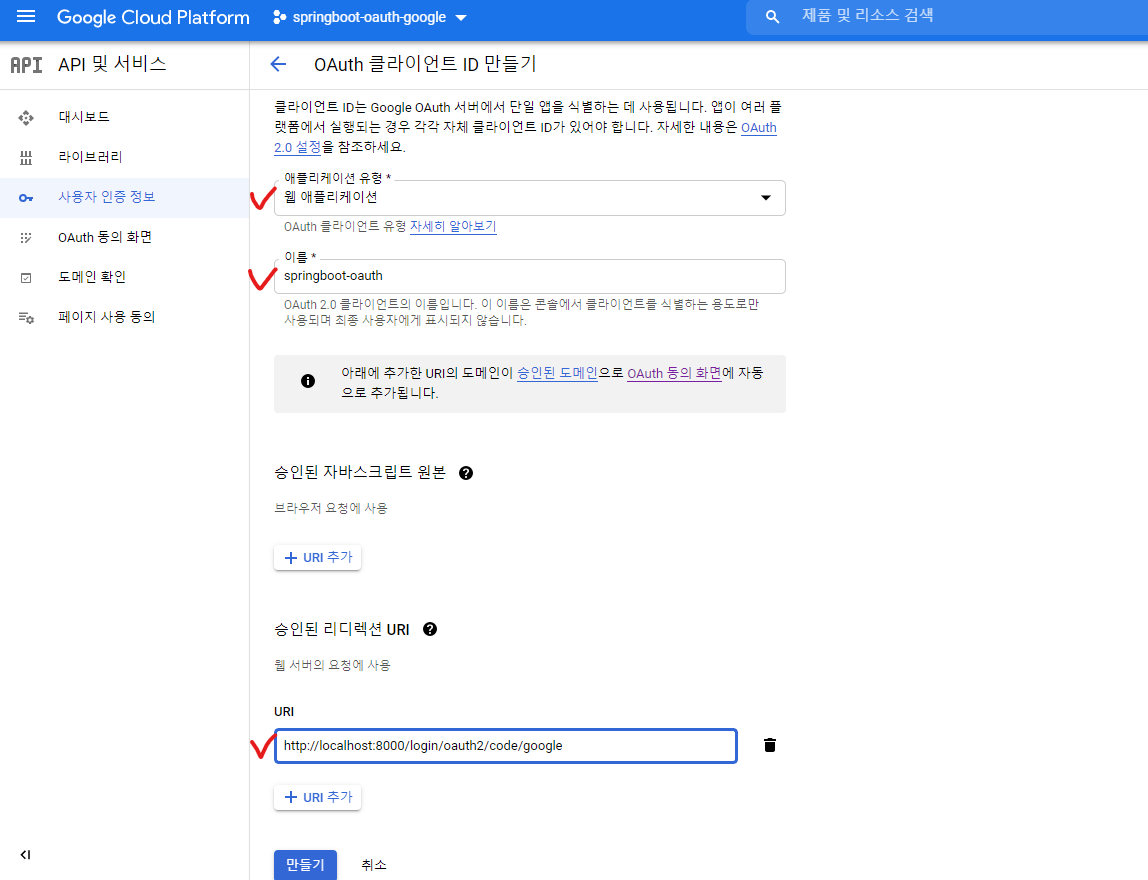The height and width of the screenshot is (880, 1148).
Task: Click the 대시보드 dashboard icon
Action: point(26,117)
